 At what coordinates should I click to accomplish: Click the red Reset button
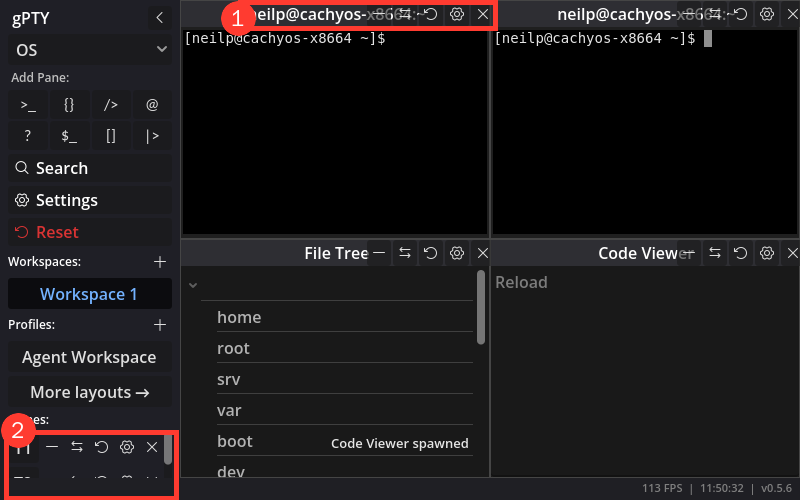[90, 232]
